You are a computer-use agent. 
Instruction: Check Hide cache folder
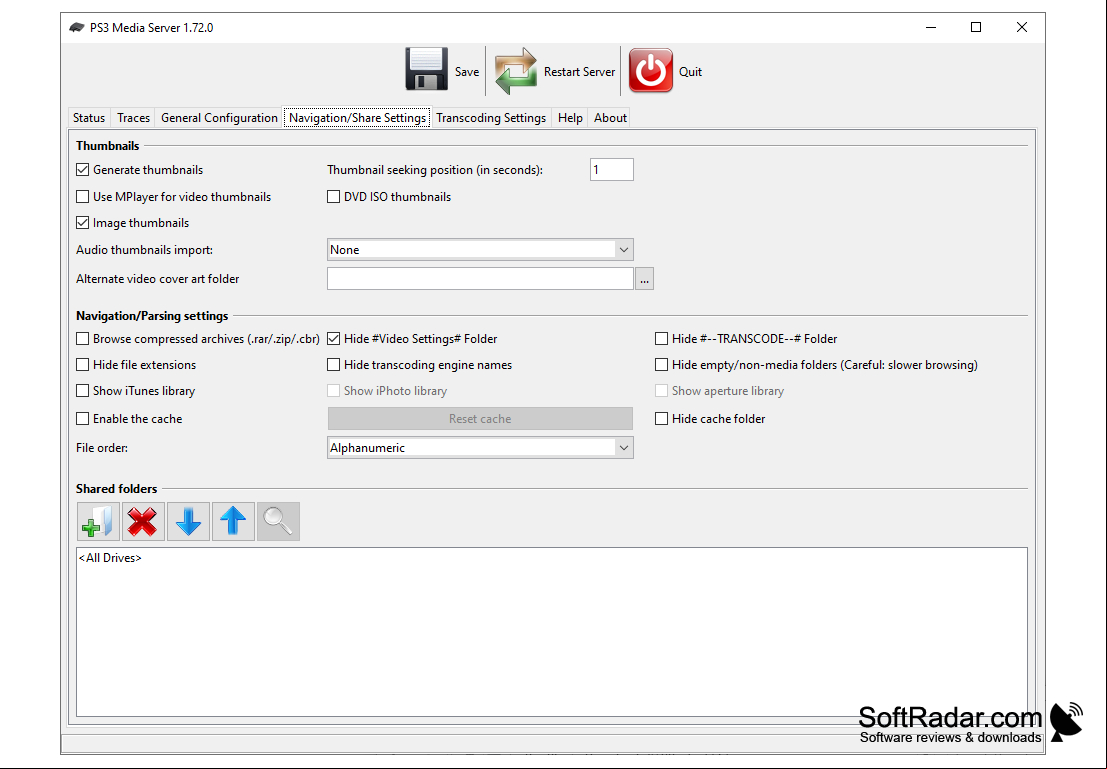[661, 418]
